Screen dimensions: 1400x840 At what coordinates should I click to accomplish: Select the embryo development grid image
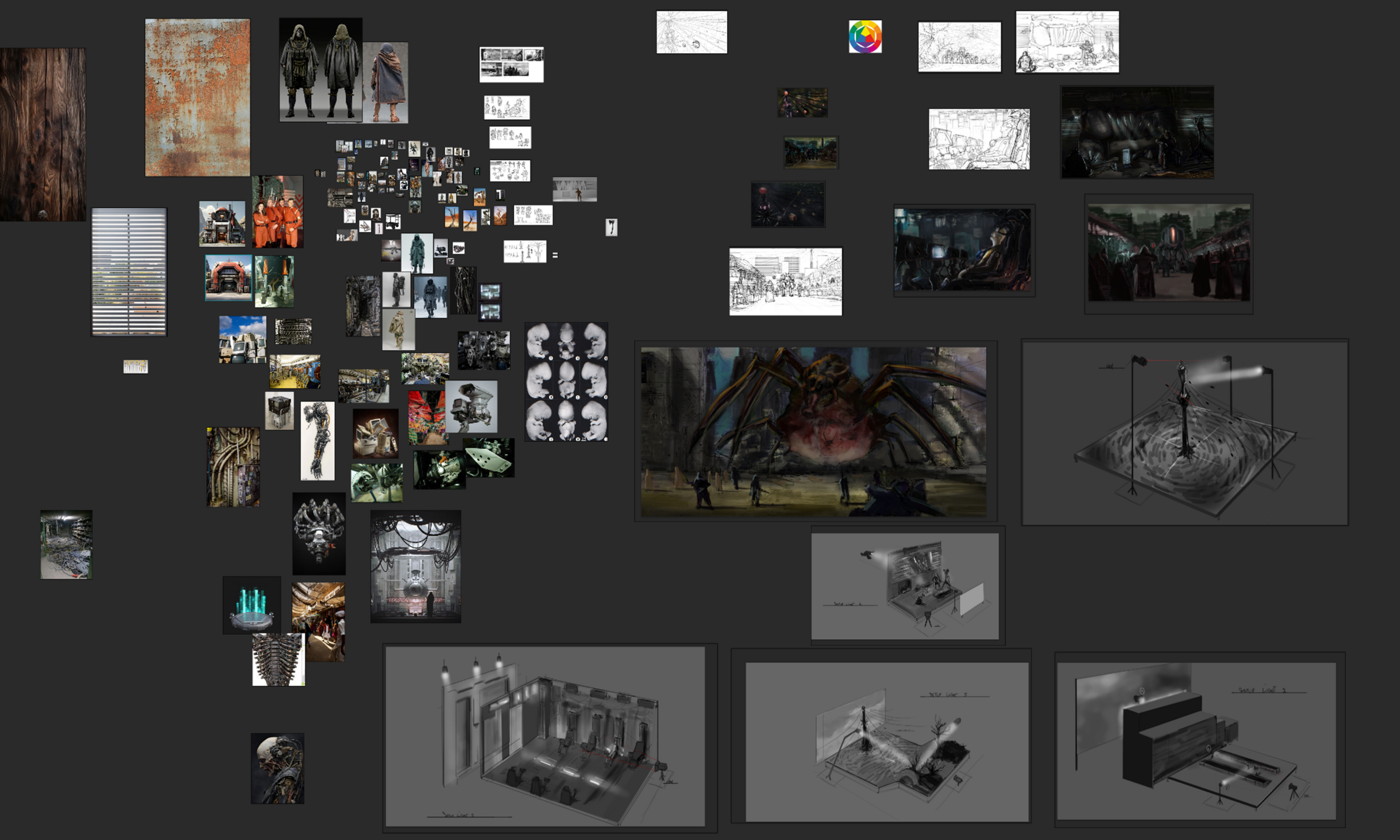(x=566, y=382)
